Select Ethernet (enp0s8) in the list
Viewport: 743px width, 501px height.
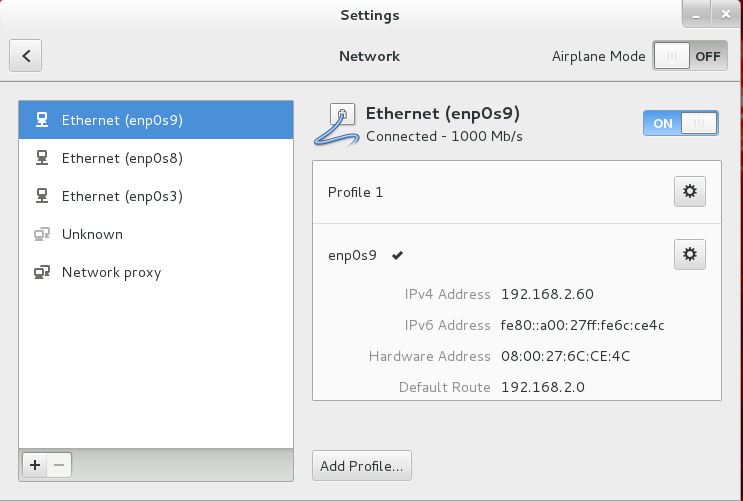pyautogui.click(x=156, y=158)
